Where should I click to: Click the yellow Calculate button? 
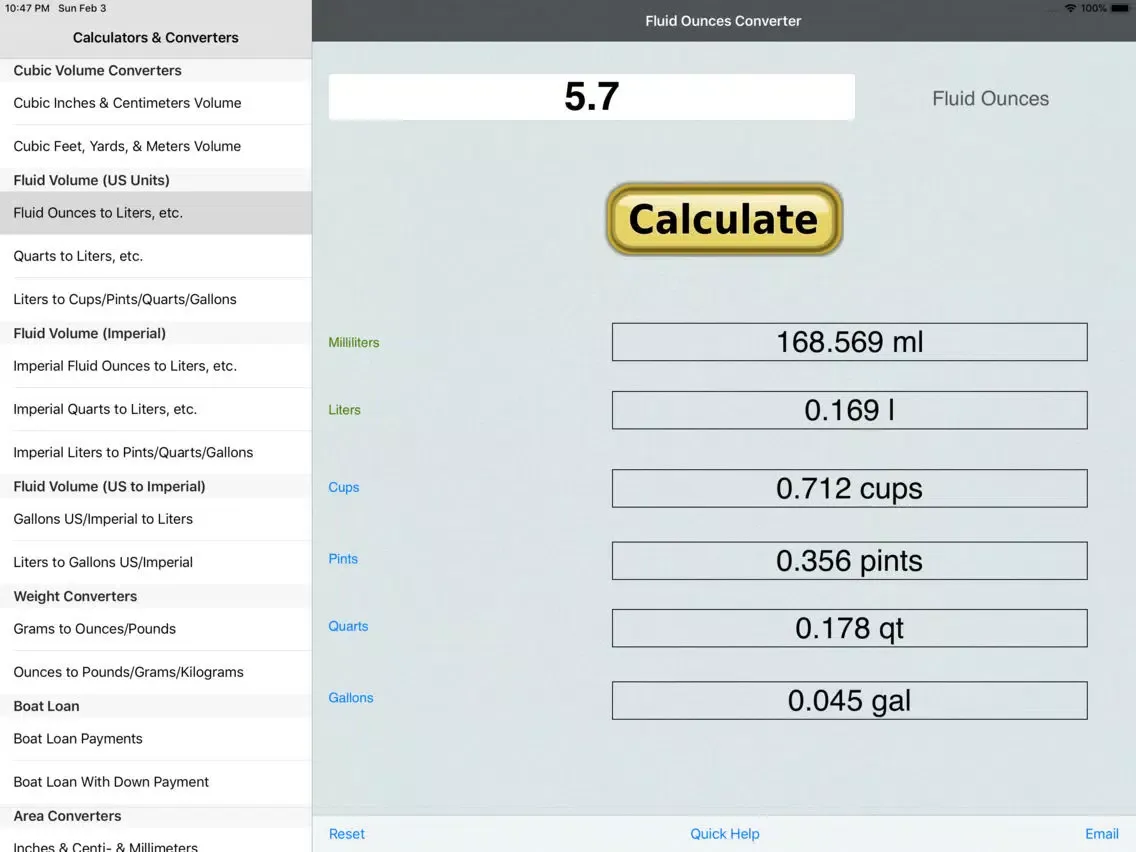tap(724, 219)
